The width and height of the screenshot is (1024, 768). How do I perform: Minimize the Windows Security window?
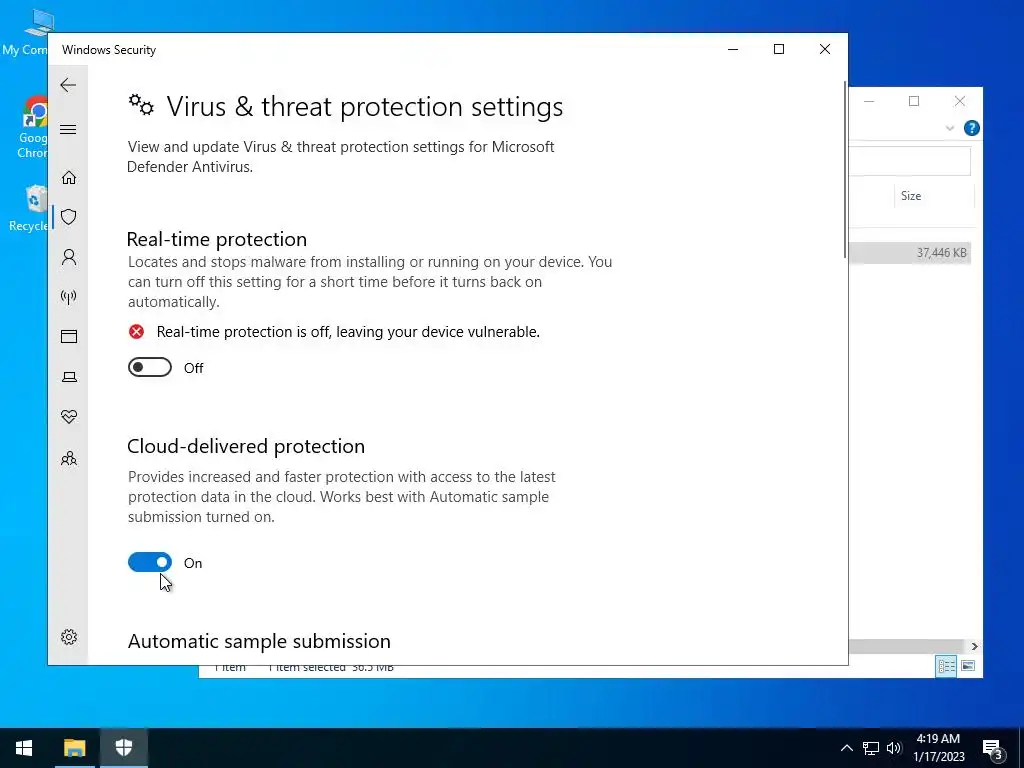(733, 49)
